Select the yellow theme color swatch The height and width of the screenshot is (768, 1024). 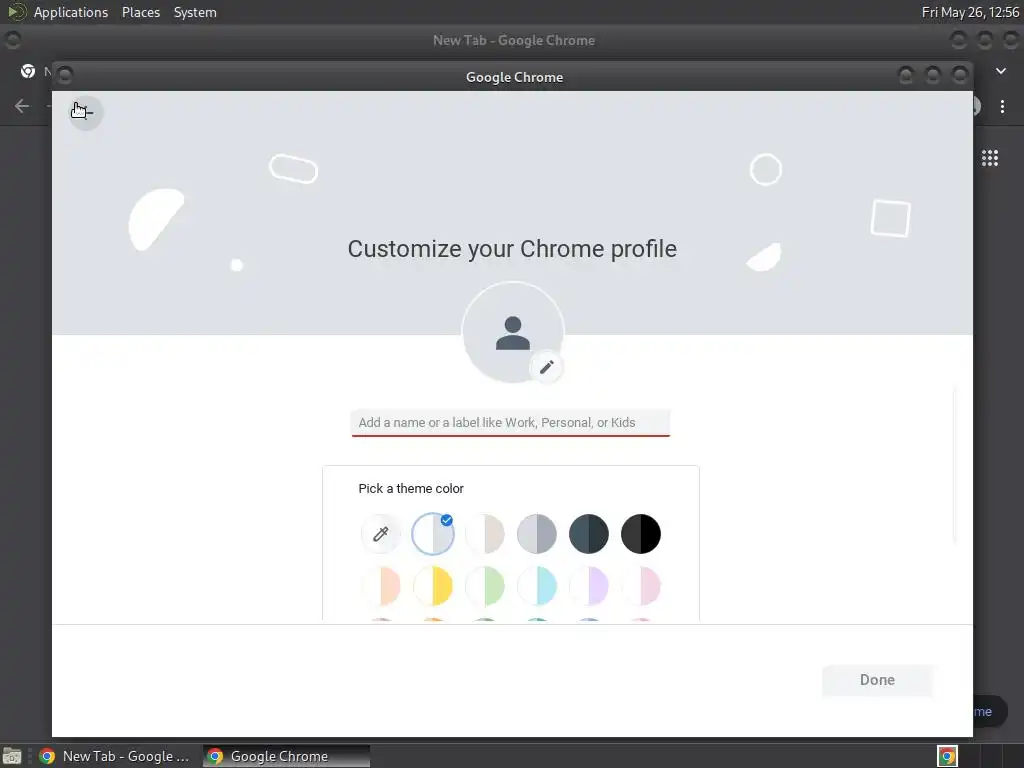[x=432, y=586]
